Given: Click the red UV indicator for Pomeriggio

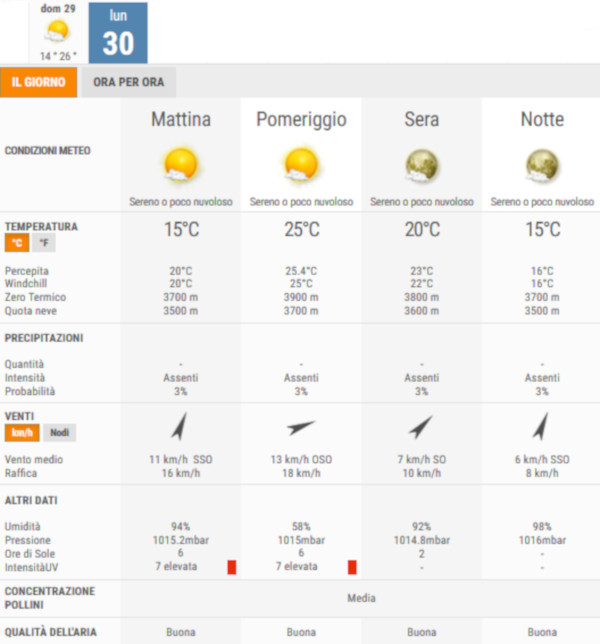Looking at the screenshot, I should pos(352,567).
